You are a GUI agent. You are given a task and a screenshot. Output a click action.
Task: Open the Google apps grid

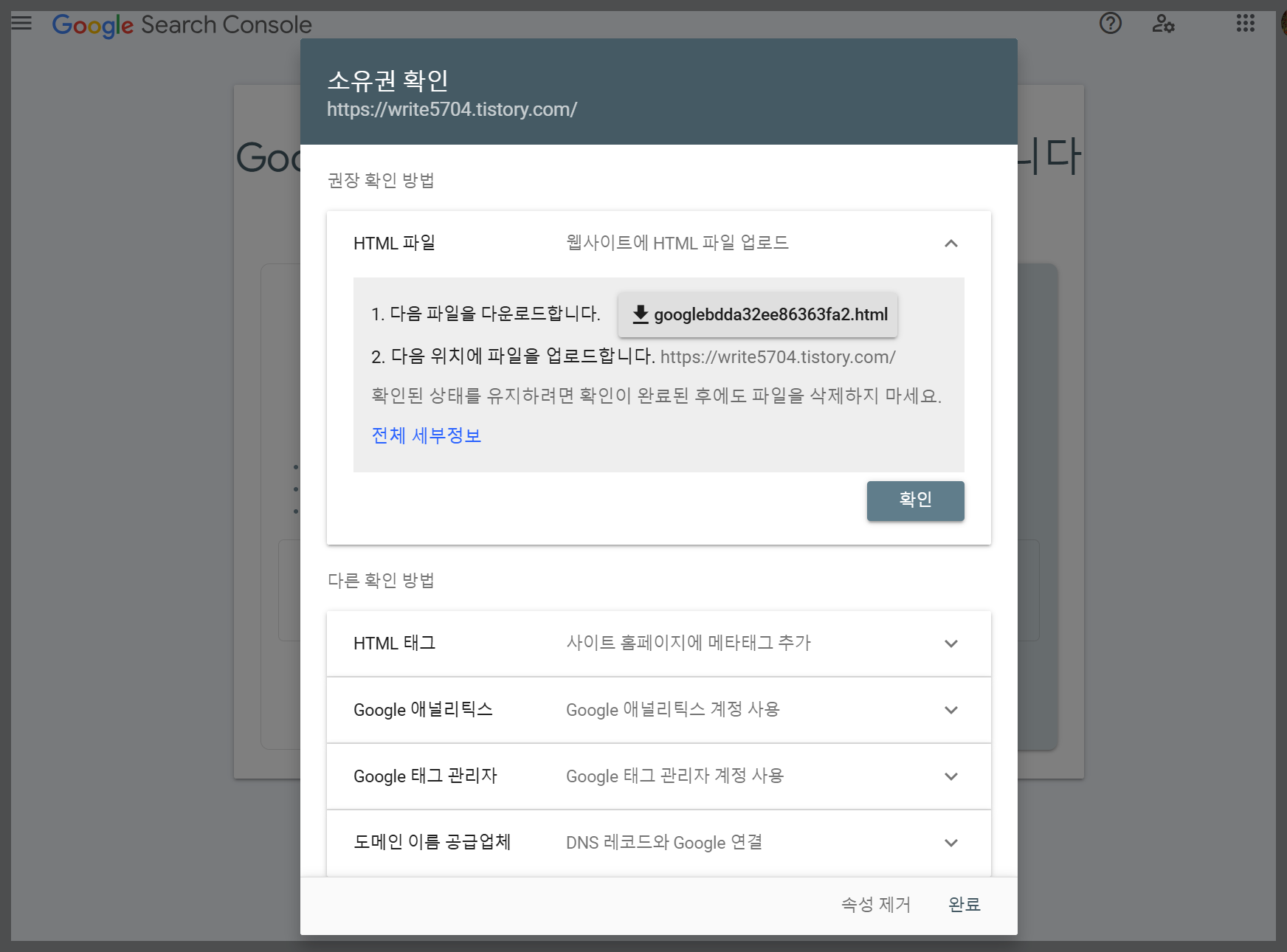(1246, 24)
